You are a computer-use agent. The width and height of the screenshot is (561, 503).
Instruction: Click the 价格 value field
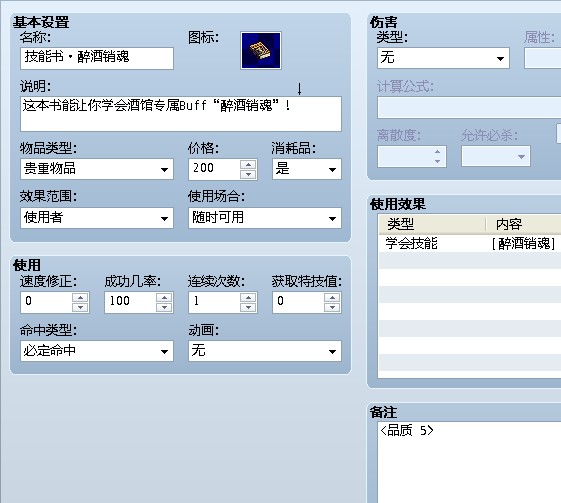click(x=214, y=169)
